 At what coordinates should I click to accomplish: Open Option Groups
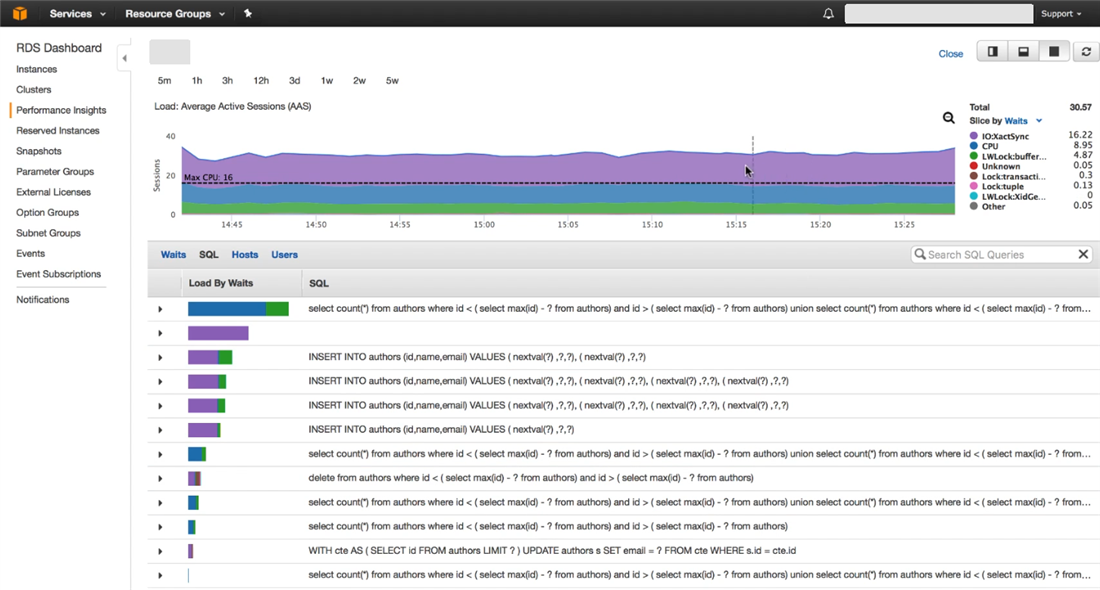point(48,212)
